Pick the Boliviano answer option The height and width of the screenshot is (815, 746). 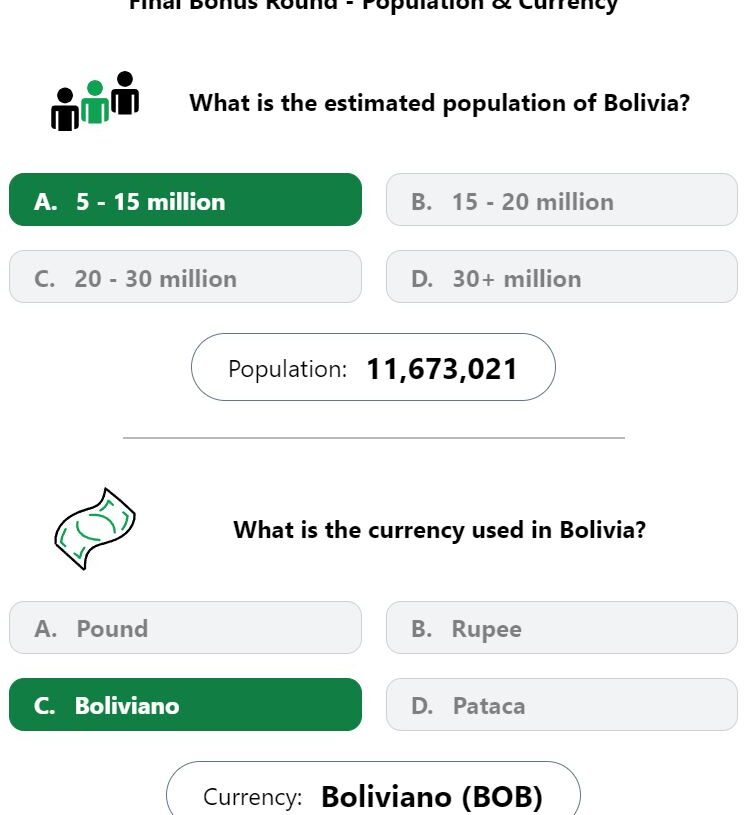(x=186, y=704)
